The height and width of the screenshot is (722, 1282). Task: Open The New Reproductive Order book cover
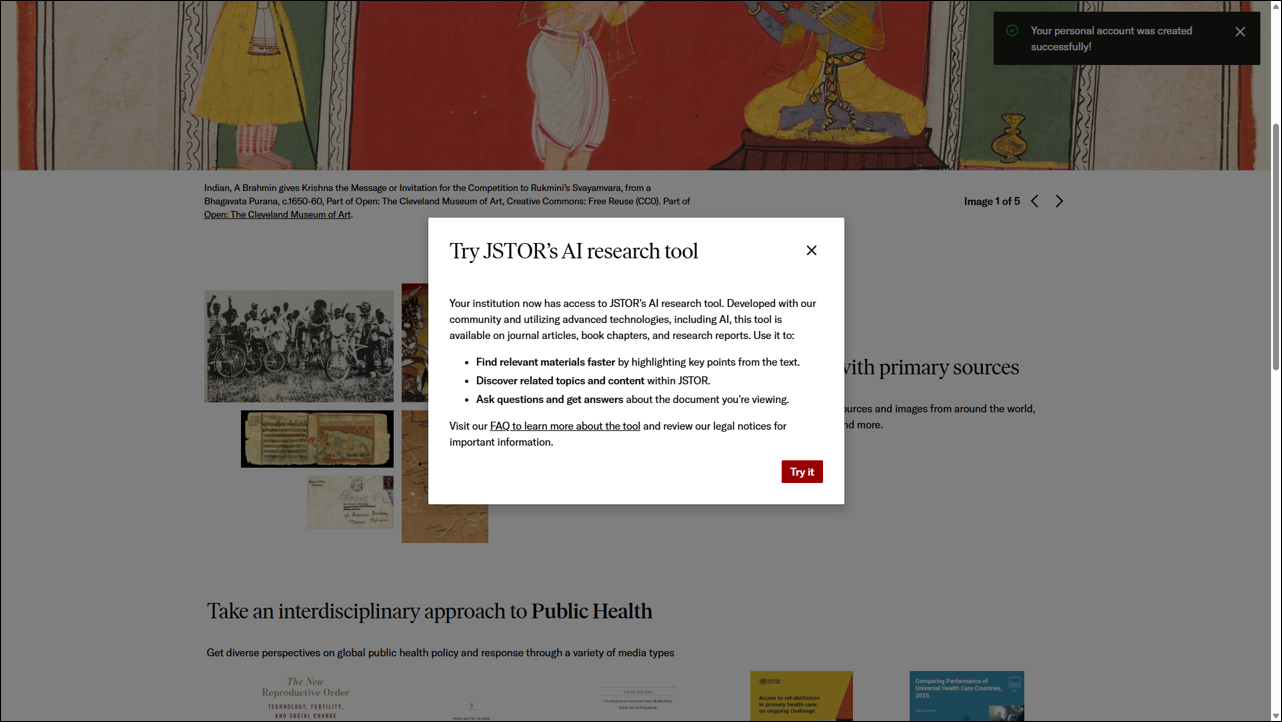(306, 698)
